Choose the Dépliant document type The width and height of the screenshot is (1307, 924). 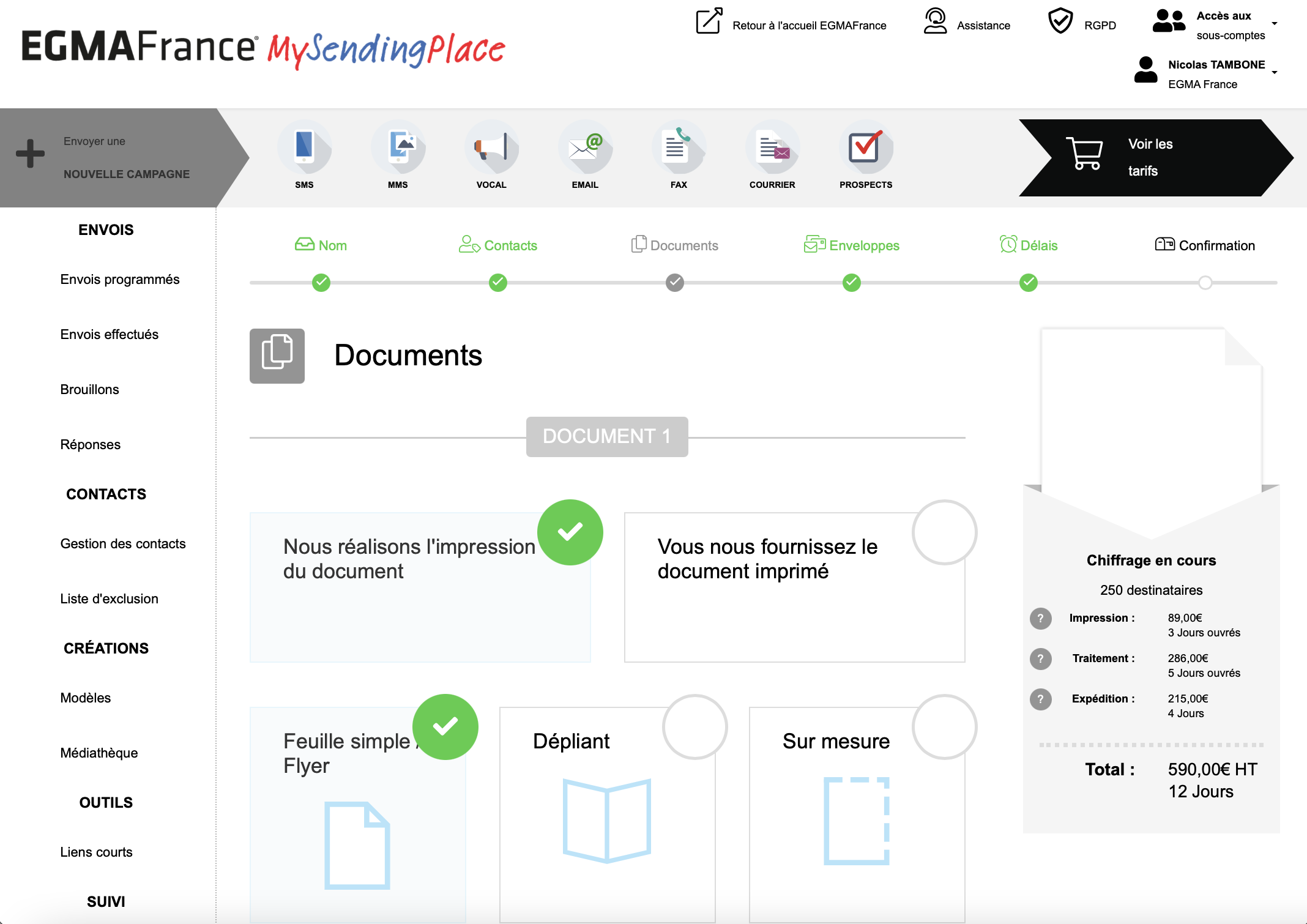(607, 814)
